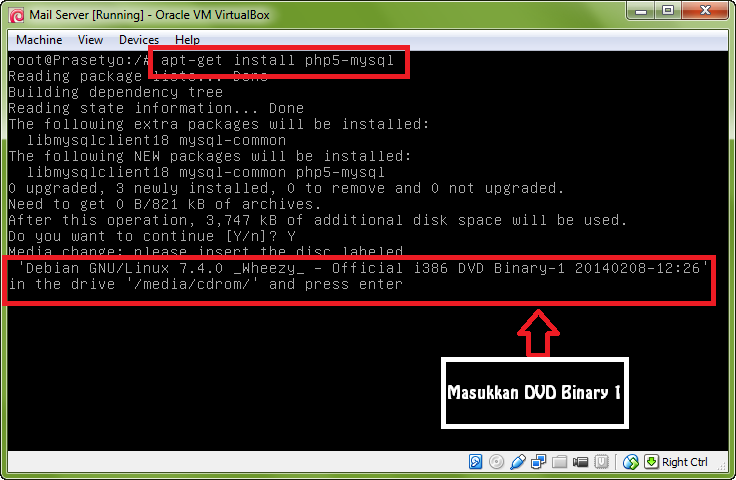The width and height of the screenshot is (736, 480).
Task: Click the optical disc (CD/DVD) status icon
Action: point(496,462)
